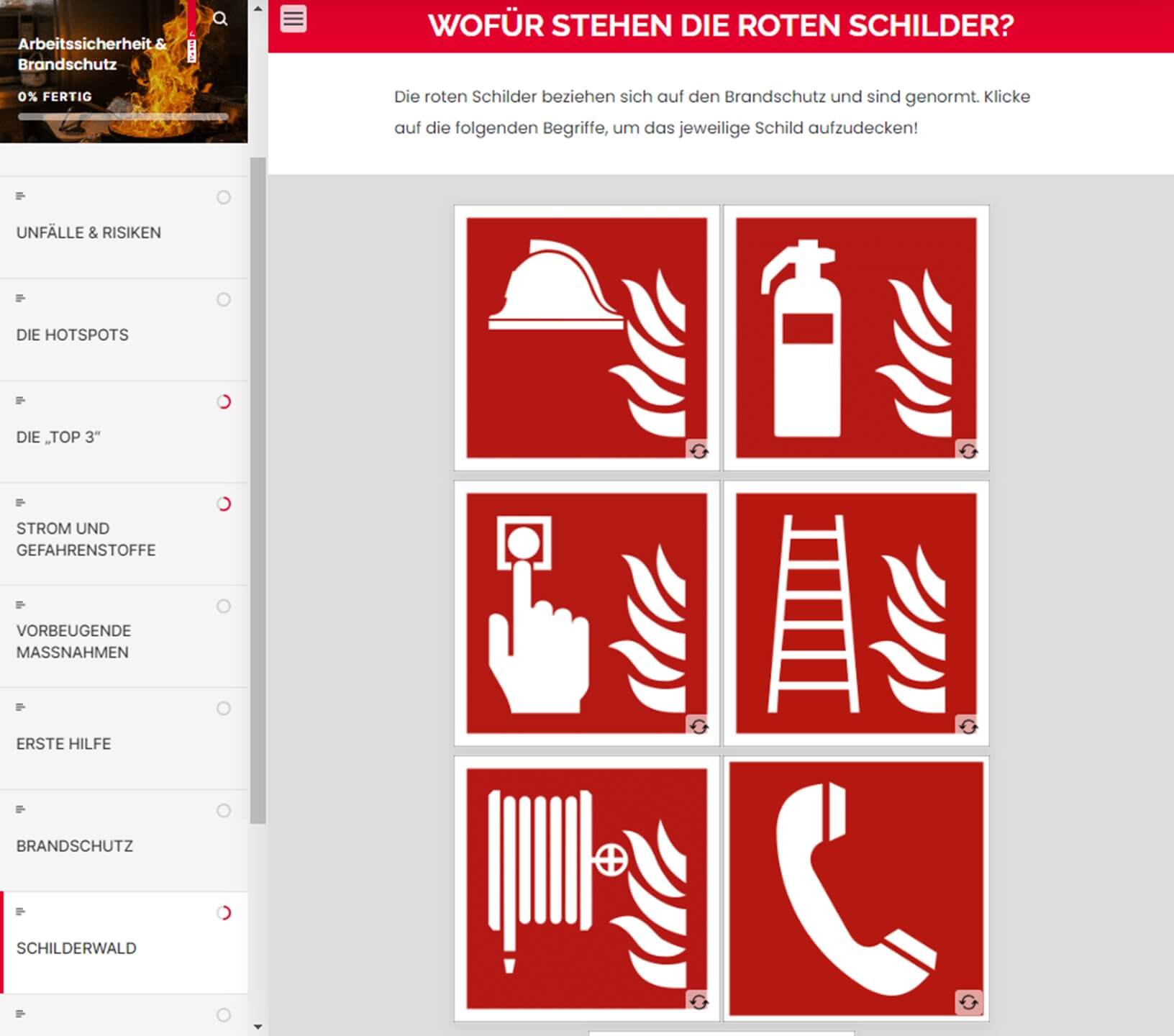
Task: Open the hamburger menu in red header
Action: point(293,19)
